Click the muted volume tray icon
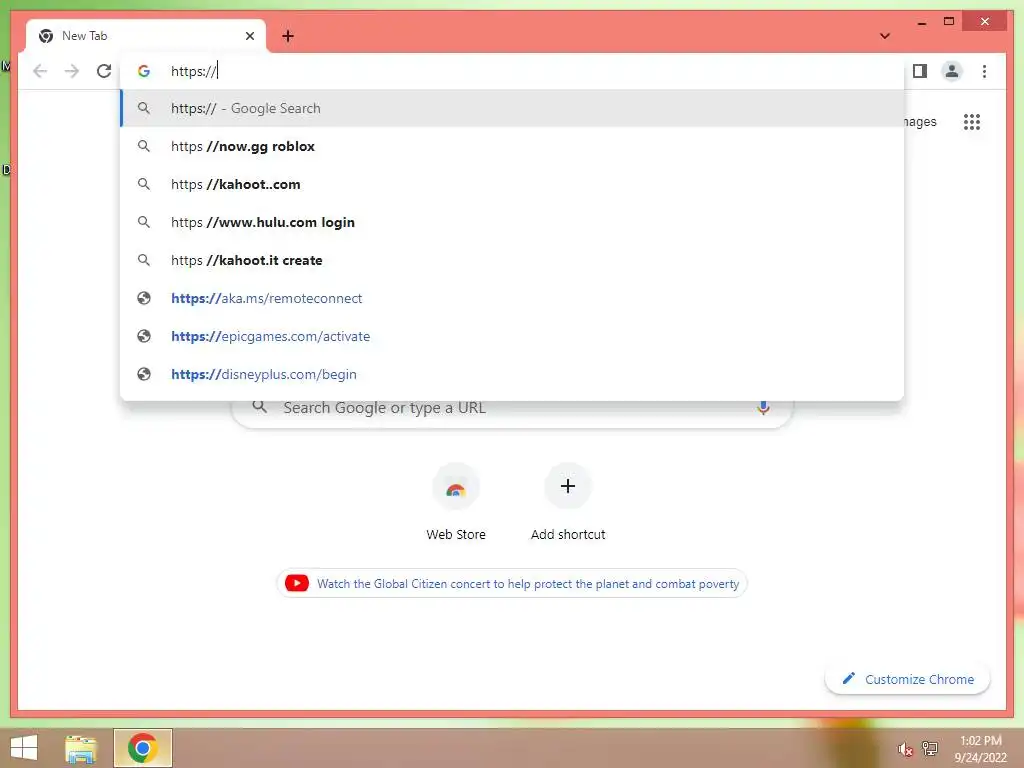The width and height of the screenshot is (1024, 768). pos(904,749)
